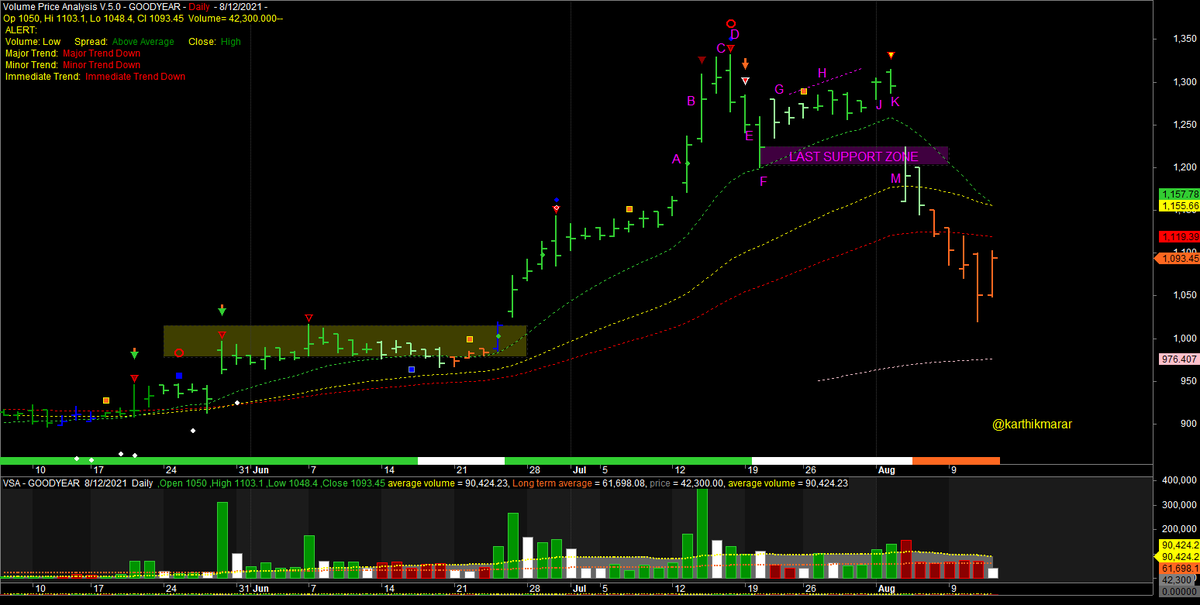Click the green down arrow left of the yellow zone

[135, 354]
